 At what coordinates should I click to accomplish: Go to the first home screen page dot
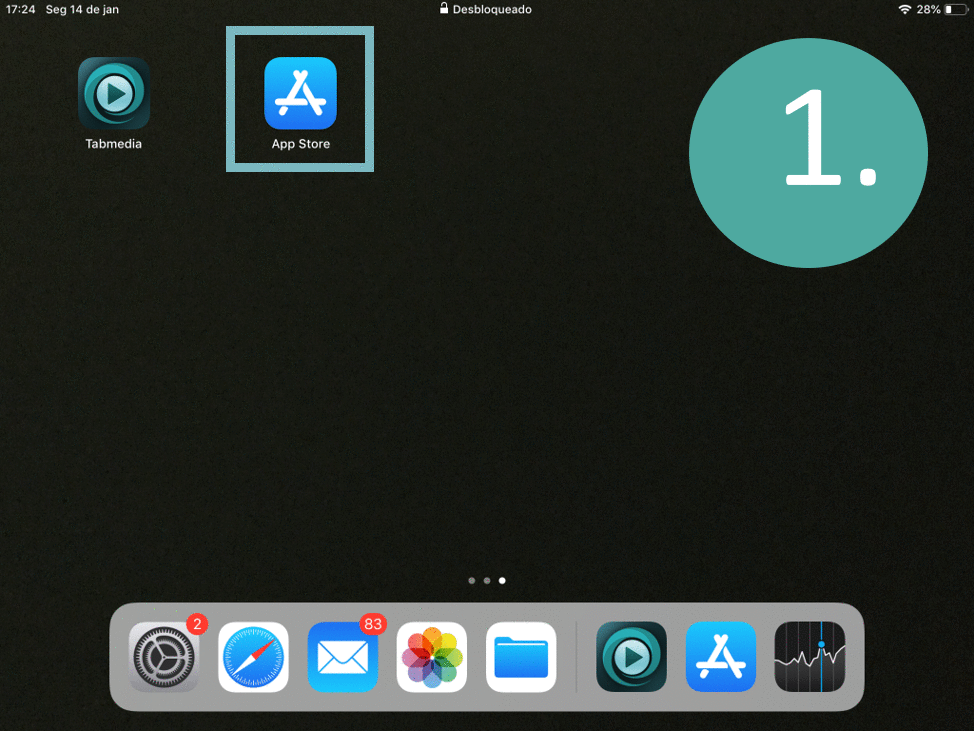coord(472,580)
